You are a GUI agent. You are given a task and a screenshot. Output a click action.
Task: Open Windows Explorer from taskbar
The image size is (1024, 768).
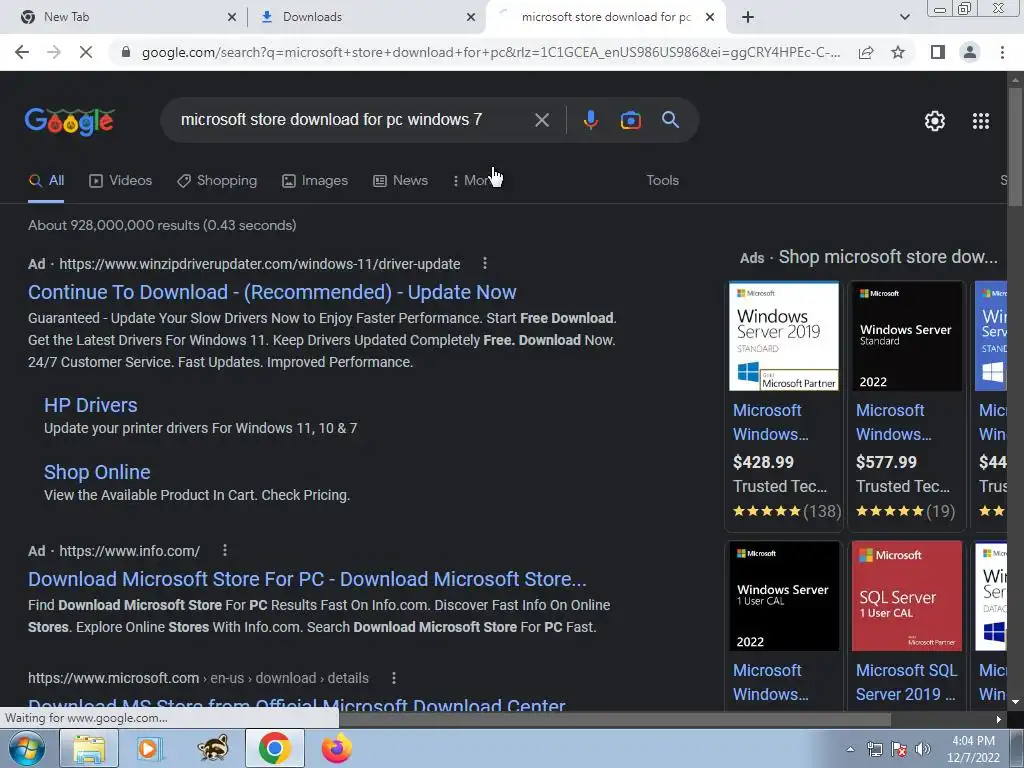89,748
